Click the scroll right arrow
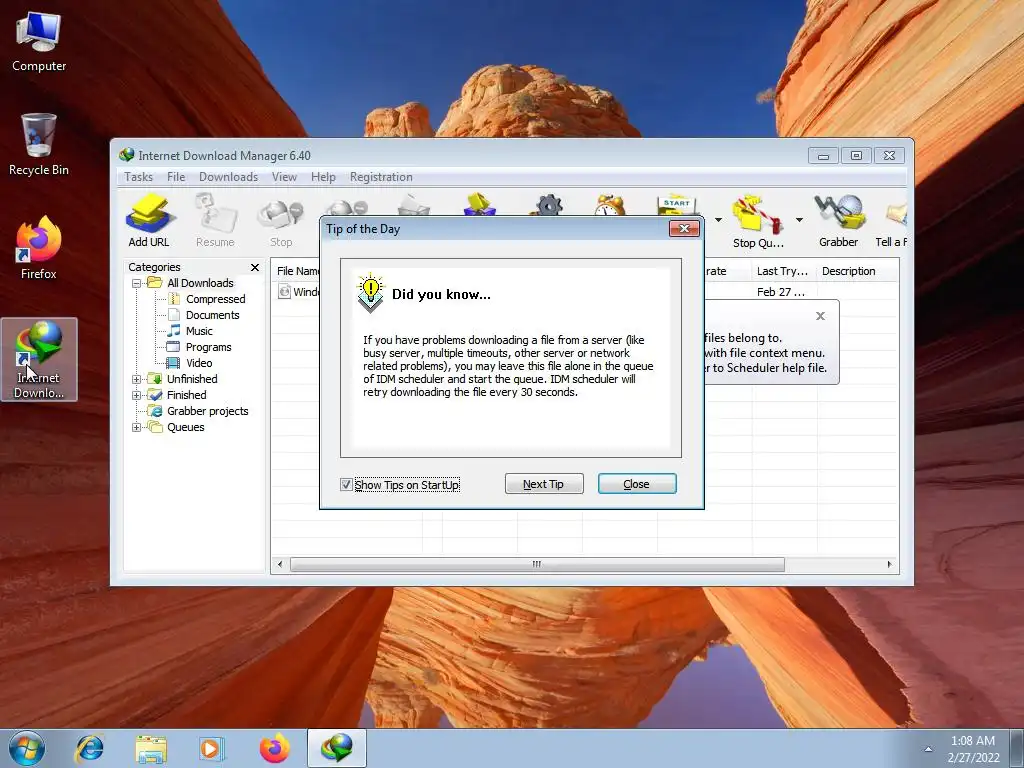 point(889,564)
